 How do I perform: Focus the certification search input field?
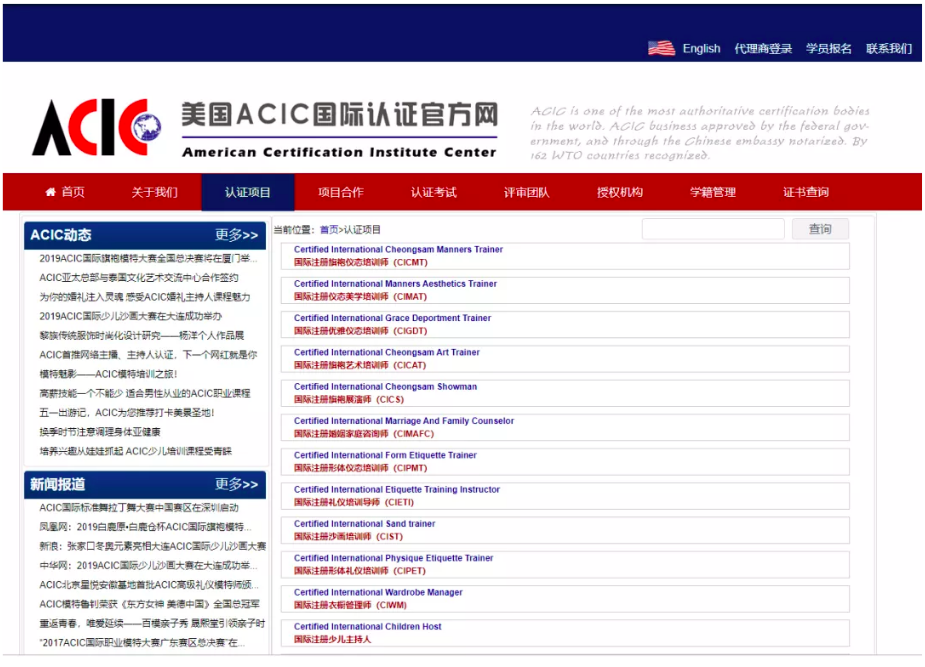pyautogui.click(x=713, y=229)
